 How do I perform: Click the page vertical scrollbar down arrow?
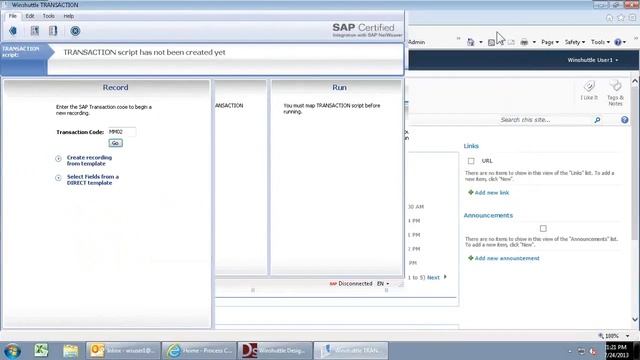click(x=635, y=319)
